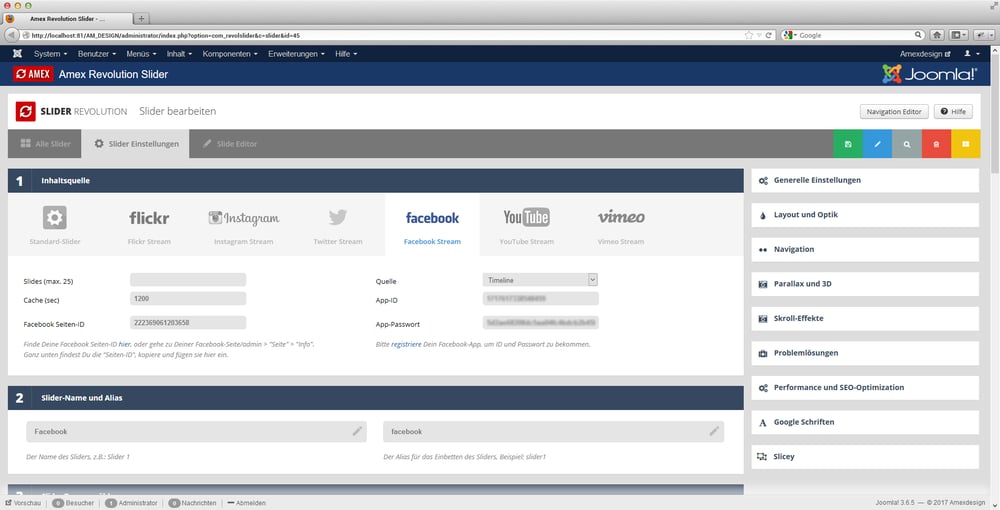Screen dimensions: 1000x510
Task: Click the red trash delete icon
Action: click(936, 144)
